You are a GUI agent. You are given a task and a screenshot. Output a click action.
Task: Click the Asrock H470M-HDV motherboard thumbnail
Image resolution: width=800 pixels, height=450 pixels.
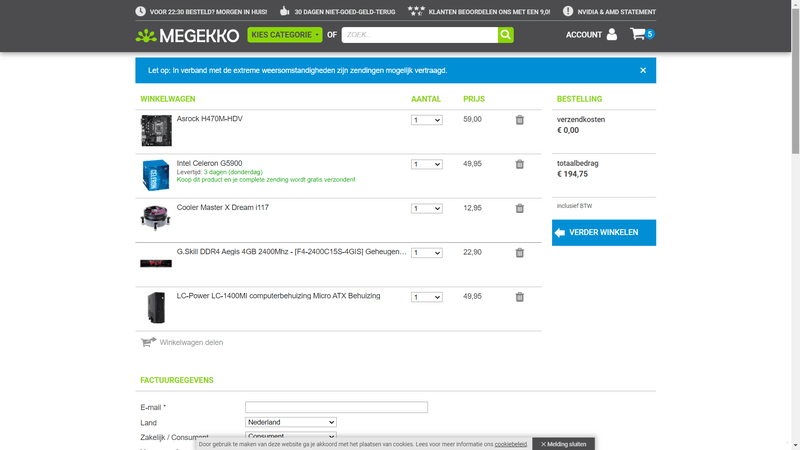tap(156, 131)
